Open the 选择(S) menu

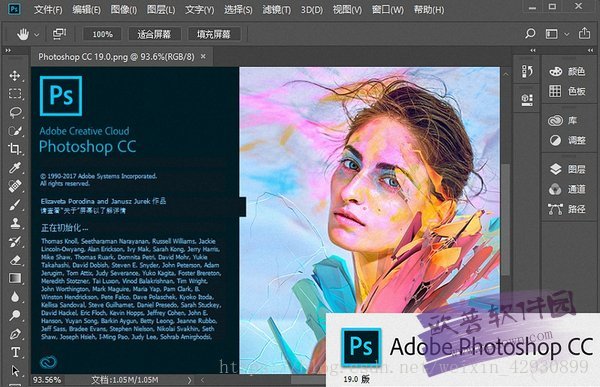click(238, 10)
